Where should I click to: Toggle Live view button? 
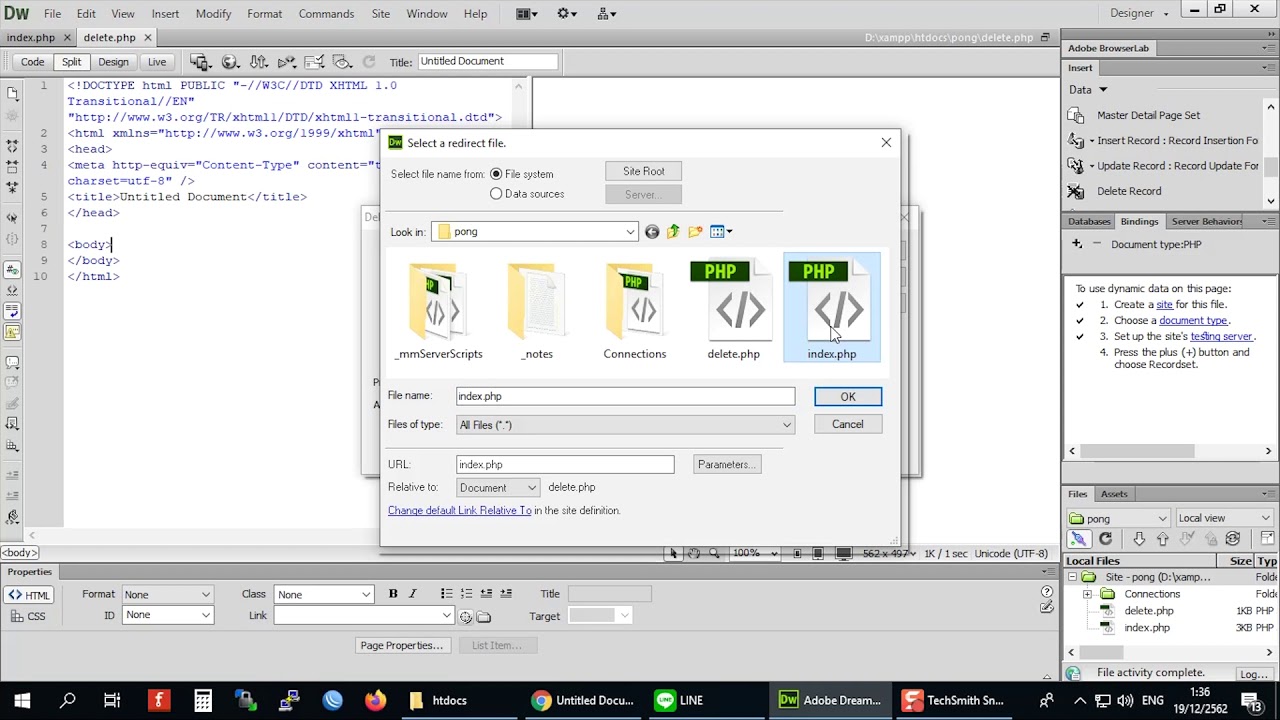[157, 62]
